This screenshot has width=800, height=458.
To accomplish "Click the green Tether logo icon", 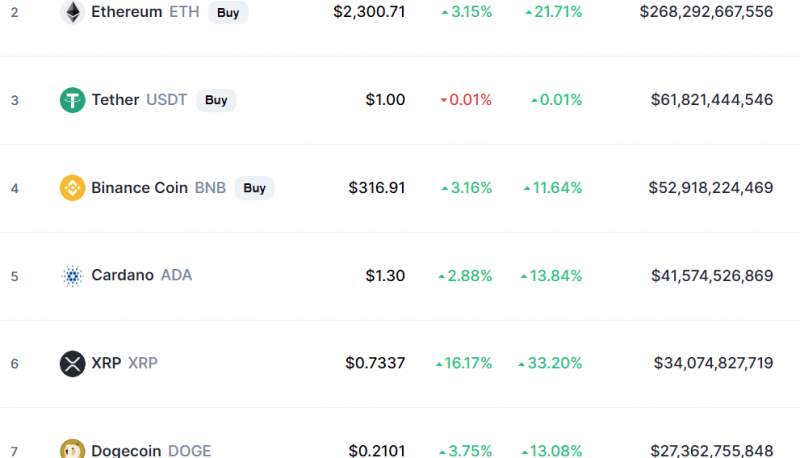I will pos(72,100).
